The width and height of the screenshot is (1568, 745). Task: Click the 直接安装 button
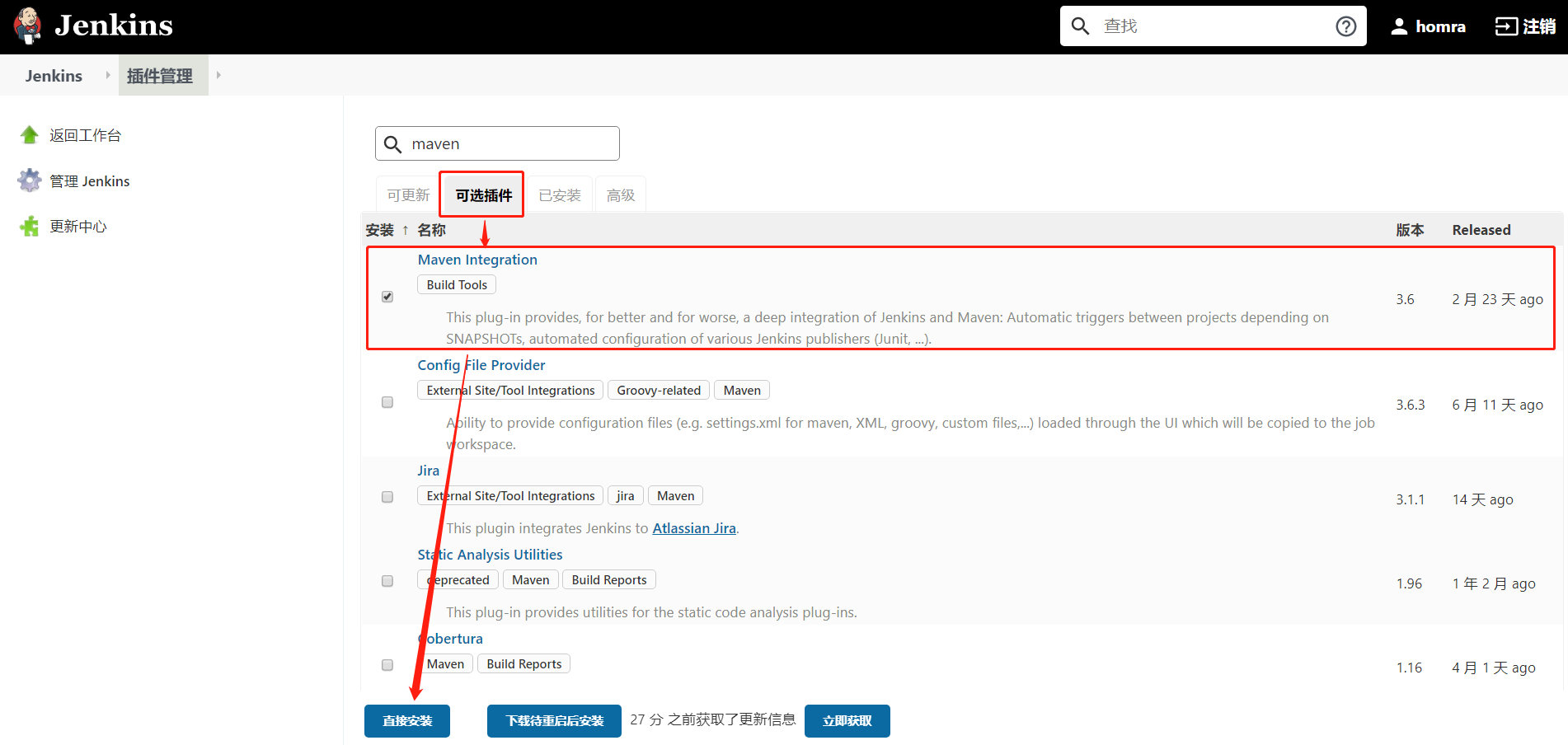(407, 721)
